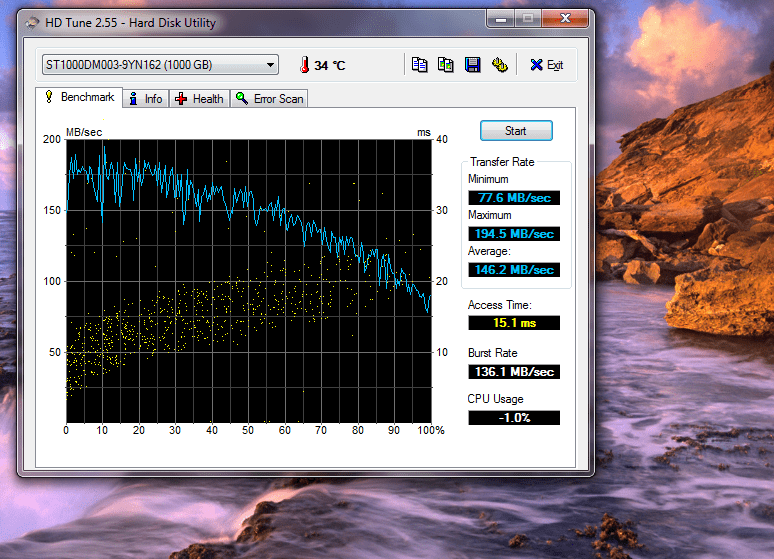
Task: Click the copy screenshot to clipboard icon
Action: [x=446, y=65]
